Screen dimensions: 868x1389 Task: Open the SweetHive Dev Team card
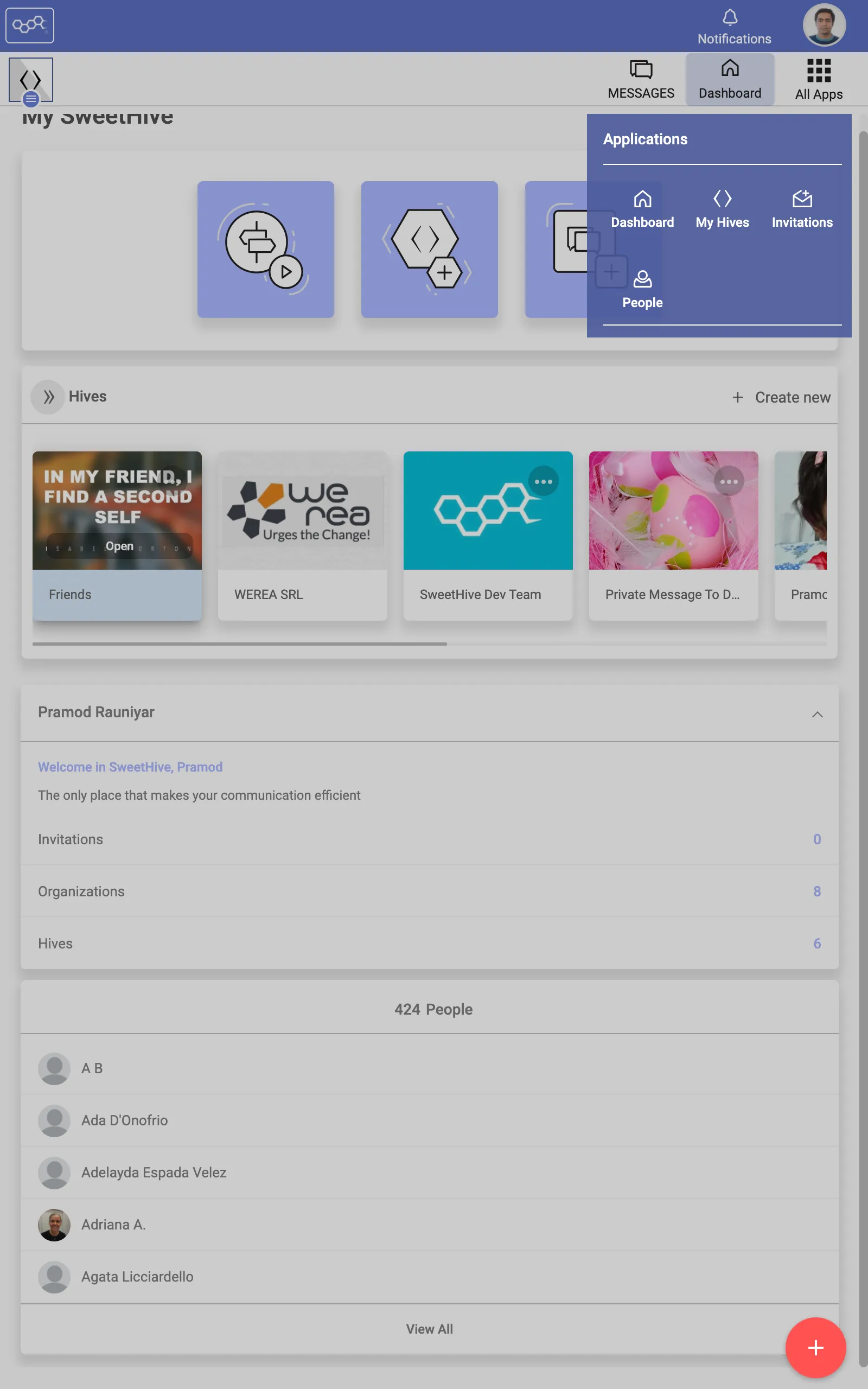(488, 536)
